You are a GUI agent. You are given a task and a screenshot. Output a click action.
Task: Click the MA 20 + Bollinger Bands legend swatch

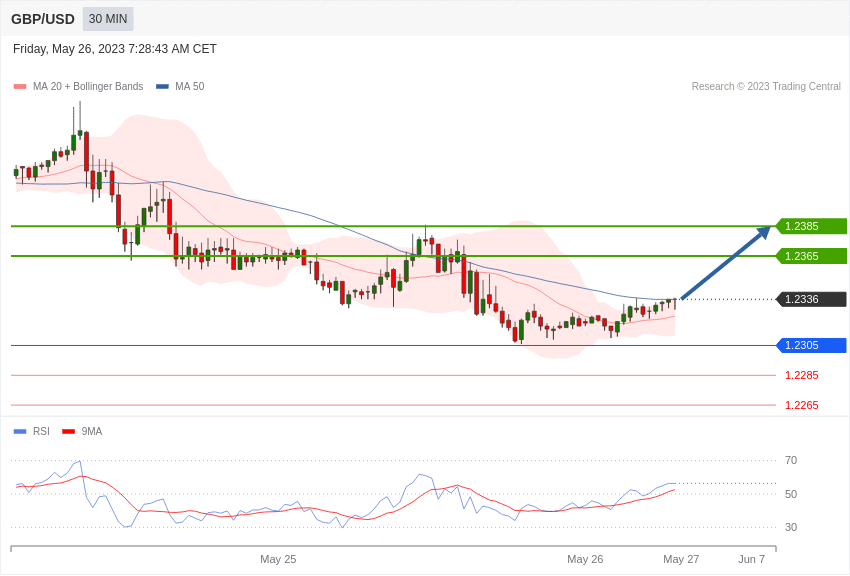pyautogui.click(x=20, y=87)
